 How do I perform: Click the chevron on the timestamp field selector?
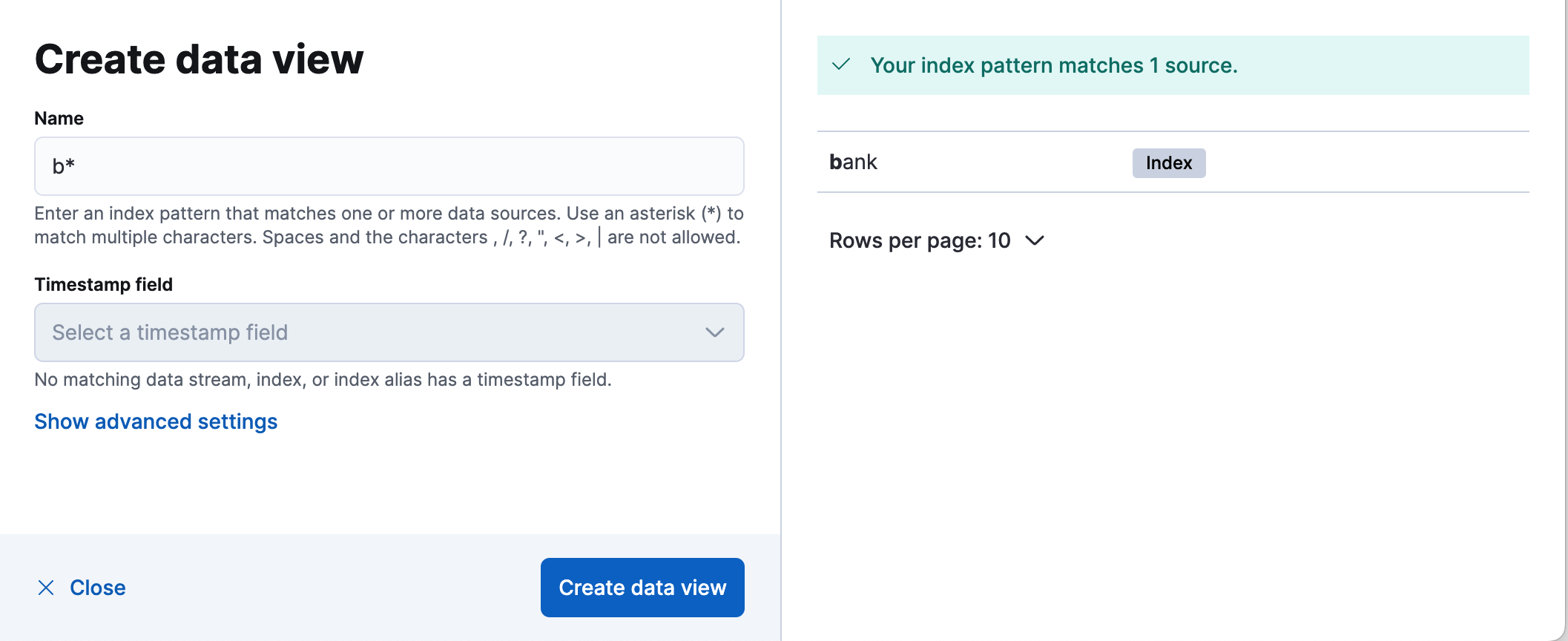(x=714, y=332)
